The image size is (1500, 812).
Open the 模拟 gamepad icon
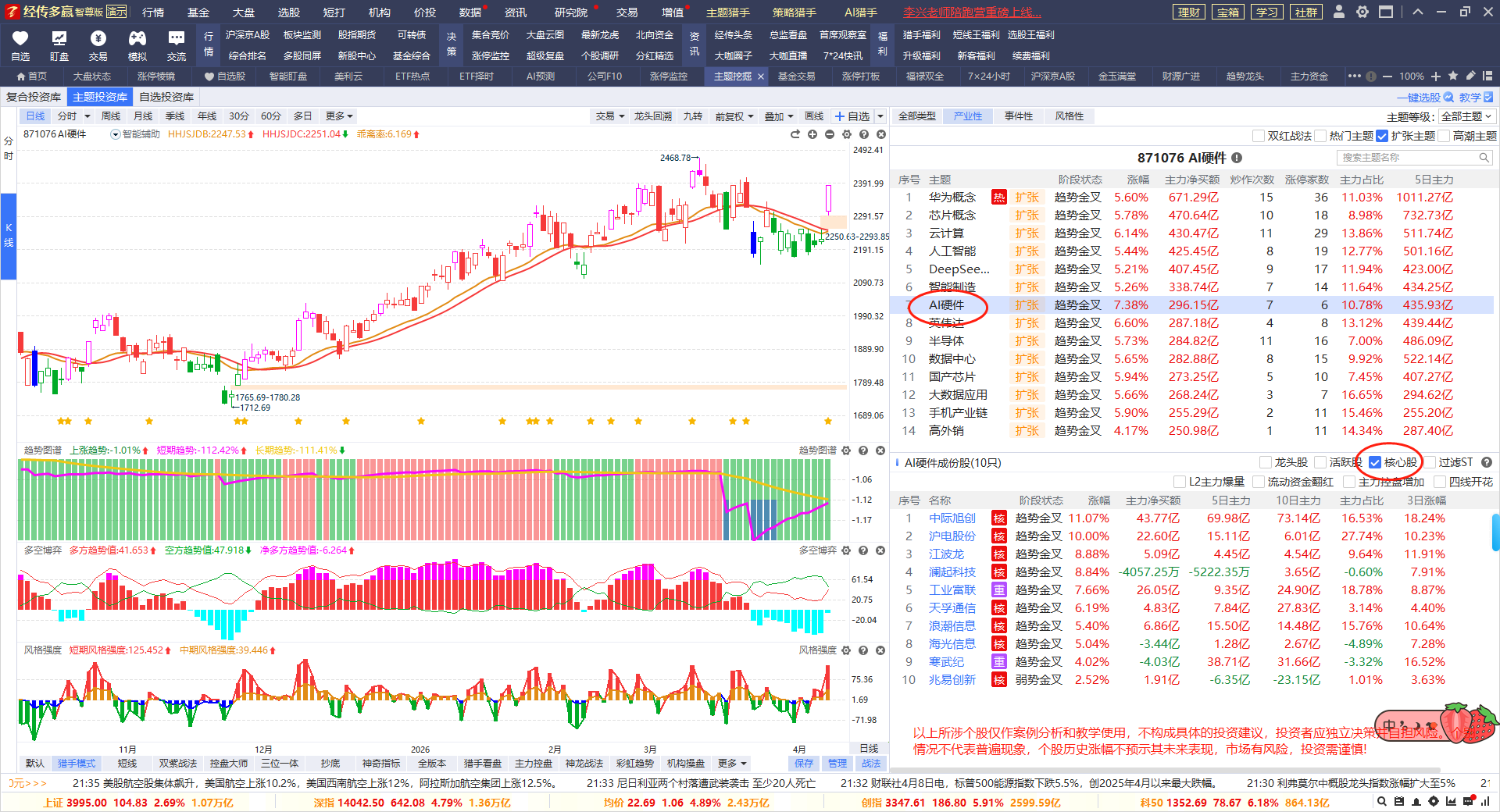[137, 39]
